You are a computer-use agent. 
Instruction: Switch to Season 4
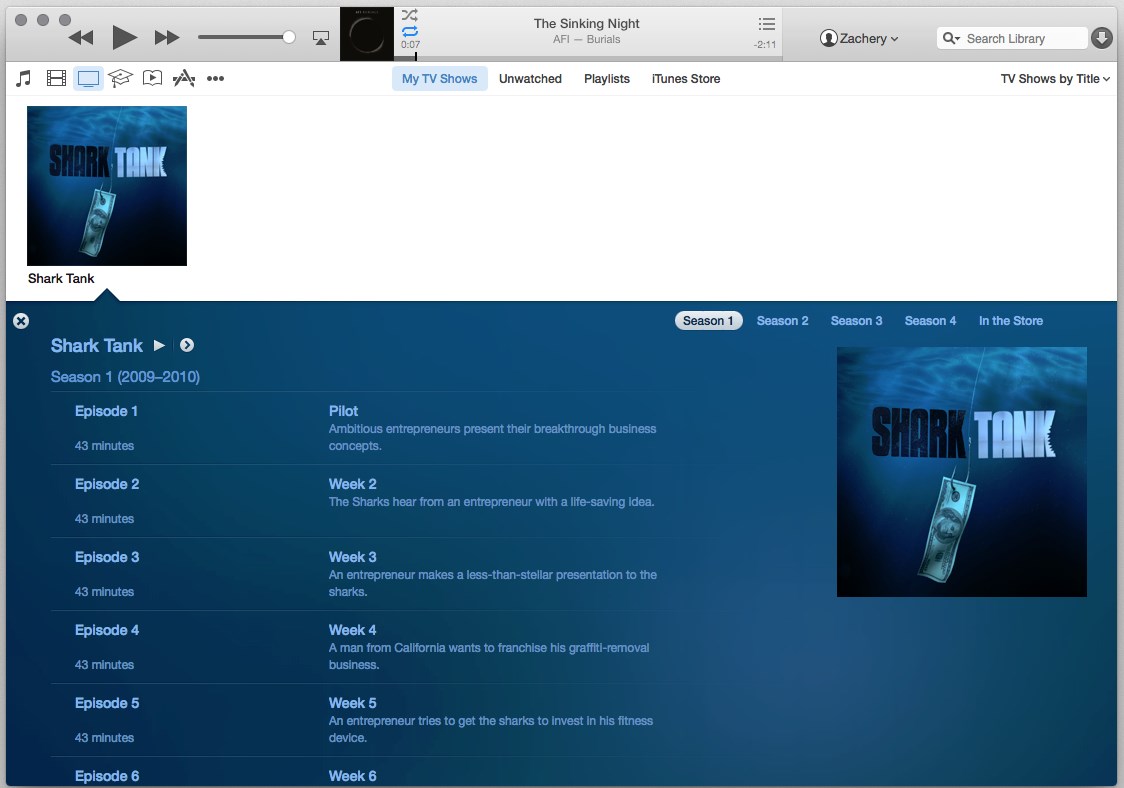[x=930, y=321]
